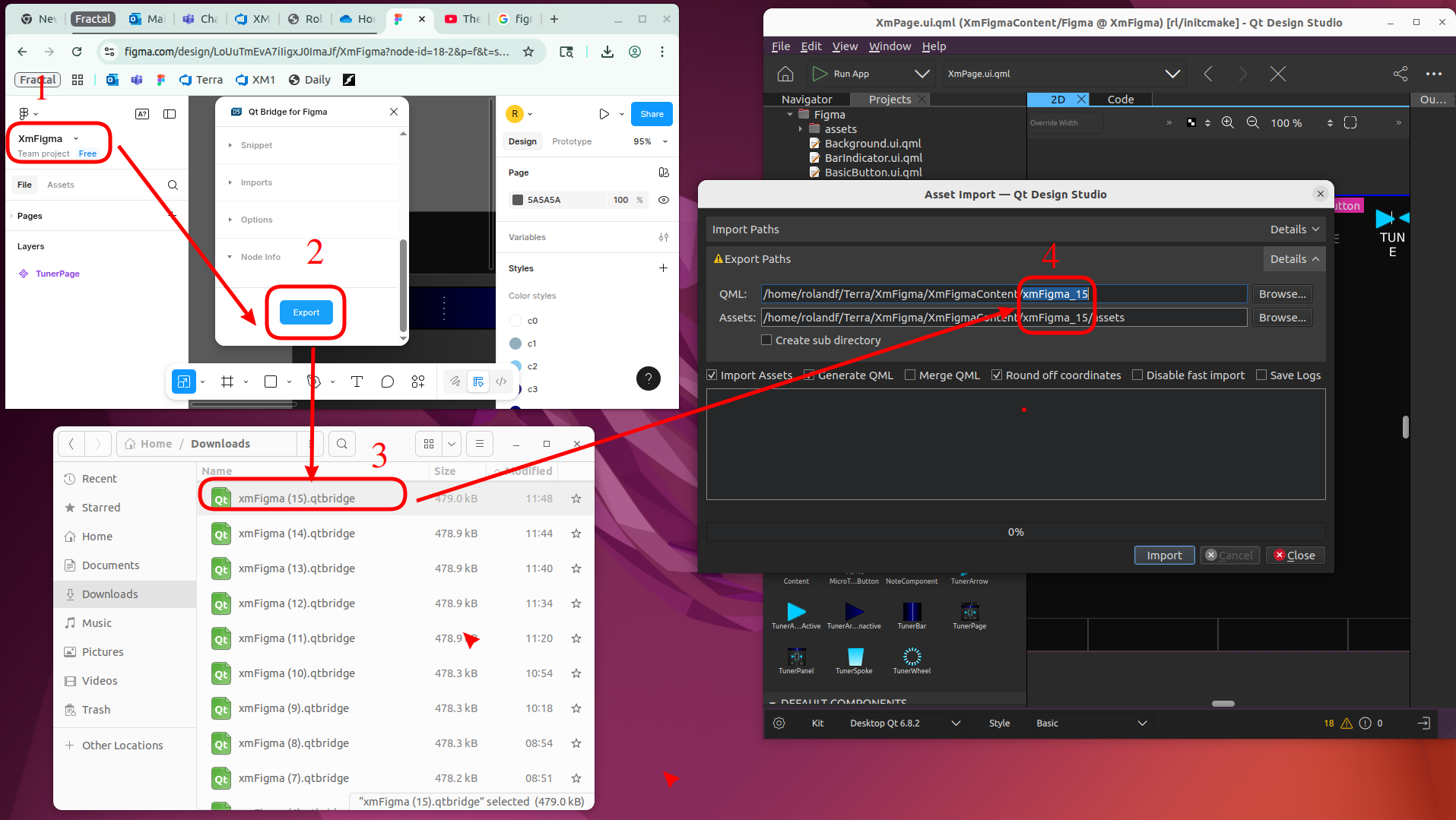Enable Merge QML checkbox
1456x820 pixels.
910,375
